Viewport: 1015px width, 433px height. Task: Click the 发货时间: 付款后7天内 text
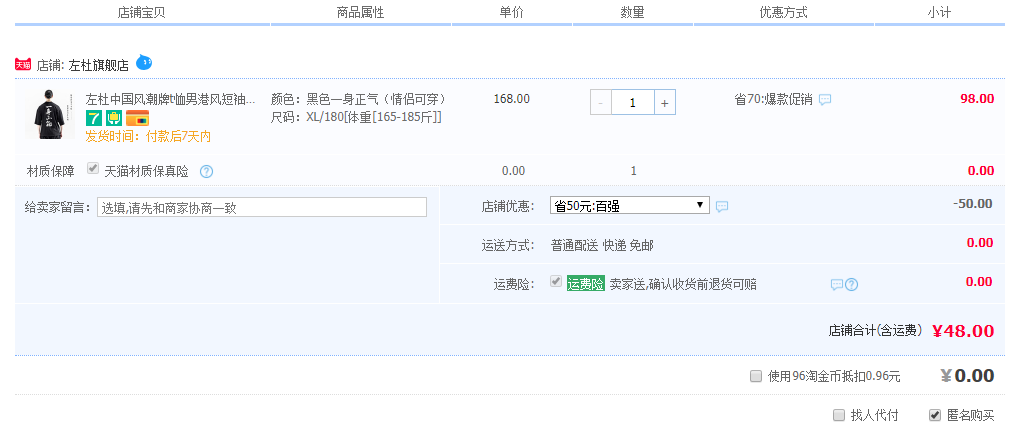(x=148, y=137)
